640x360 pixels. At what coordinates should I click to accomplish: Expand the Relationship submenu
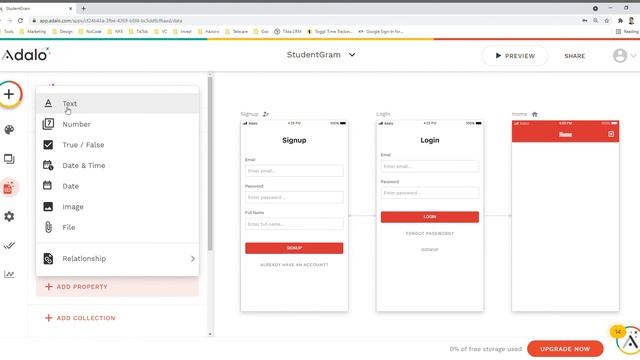118,258
